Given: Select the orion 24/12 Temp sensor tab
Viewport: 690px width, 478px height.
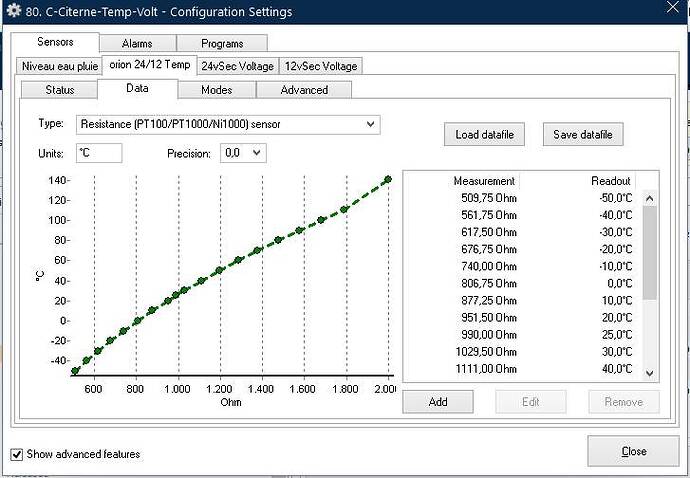Looking at the screenshot, I should (x=150, y=65).
